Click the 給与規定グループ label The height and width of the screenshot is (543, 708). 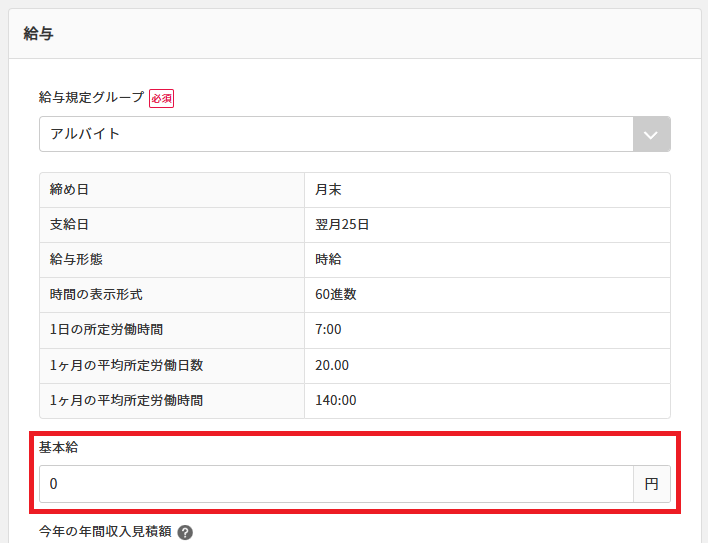(x=92, y=98)
